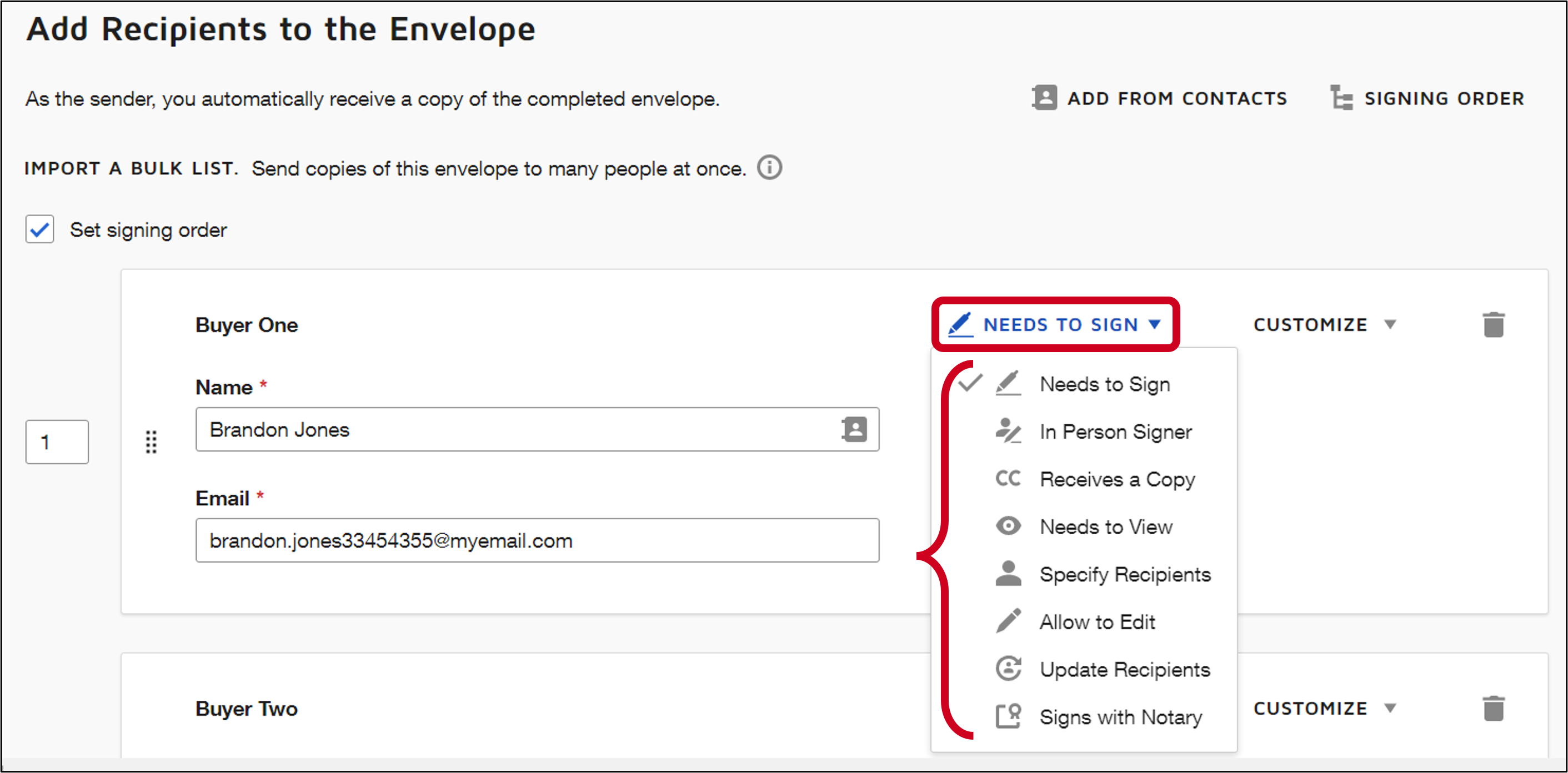
Task: Pick Allow to Edit from menu
Action: coord(1097,622)
